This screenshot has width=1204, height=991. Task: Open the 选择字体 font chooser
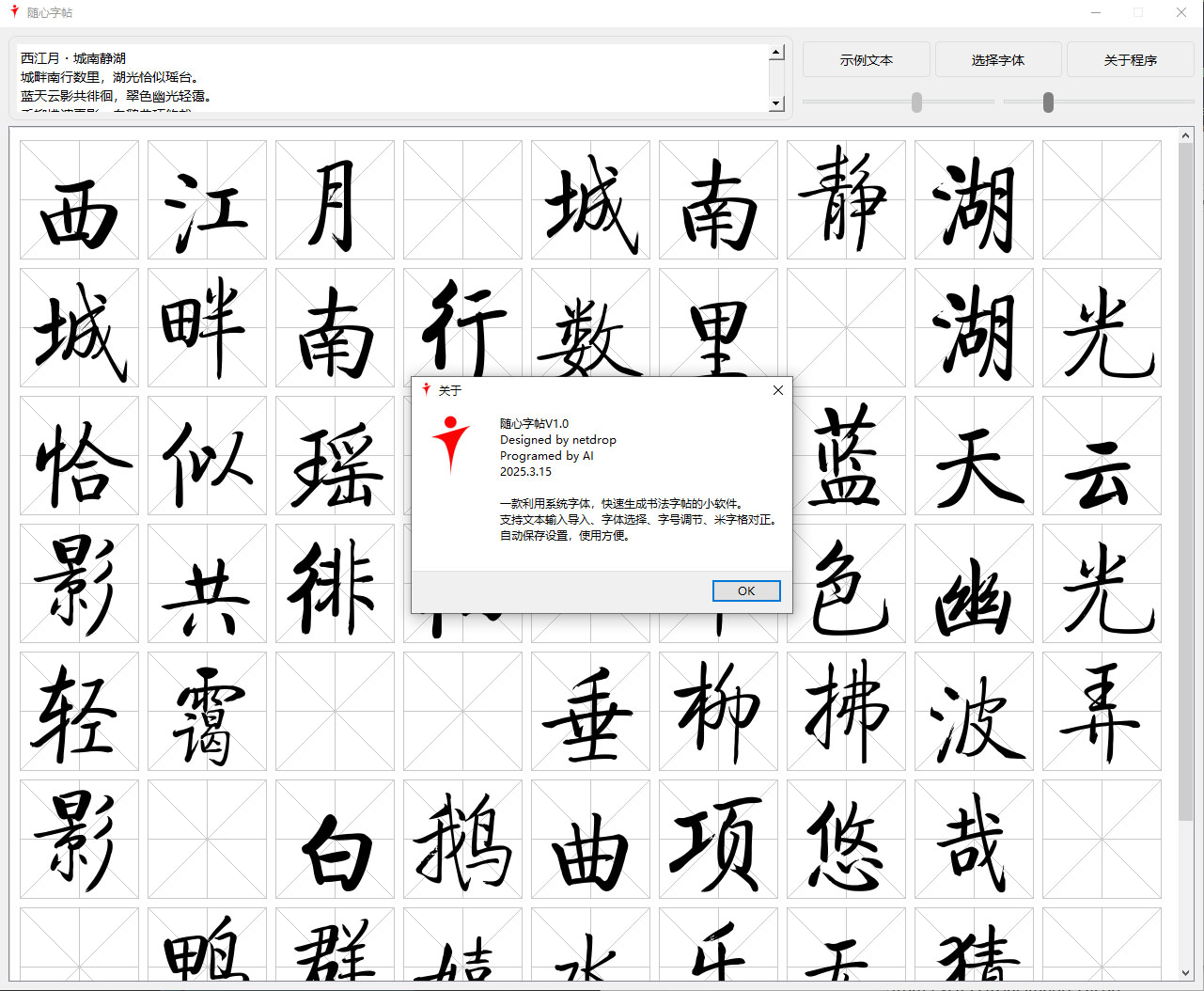pos(998,60)
